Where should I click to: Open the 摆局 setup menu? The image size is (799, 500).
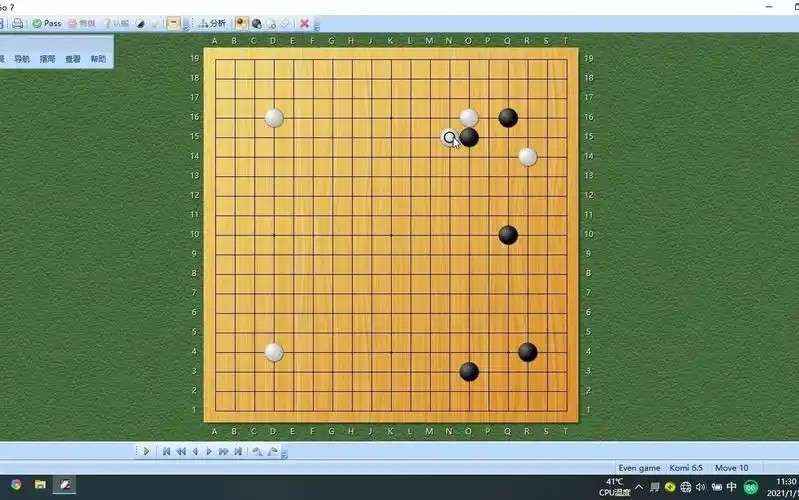[47, 59]
